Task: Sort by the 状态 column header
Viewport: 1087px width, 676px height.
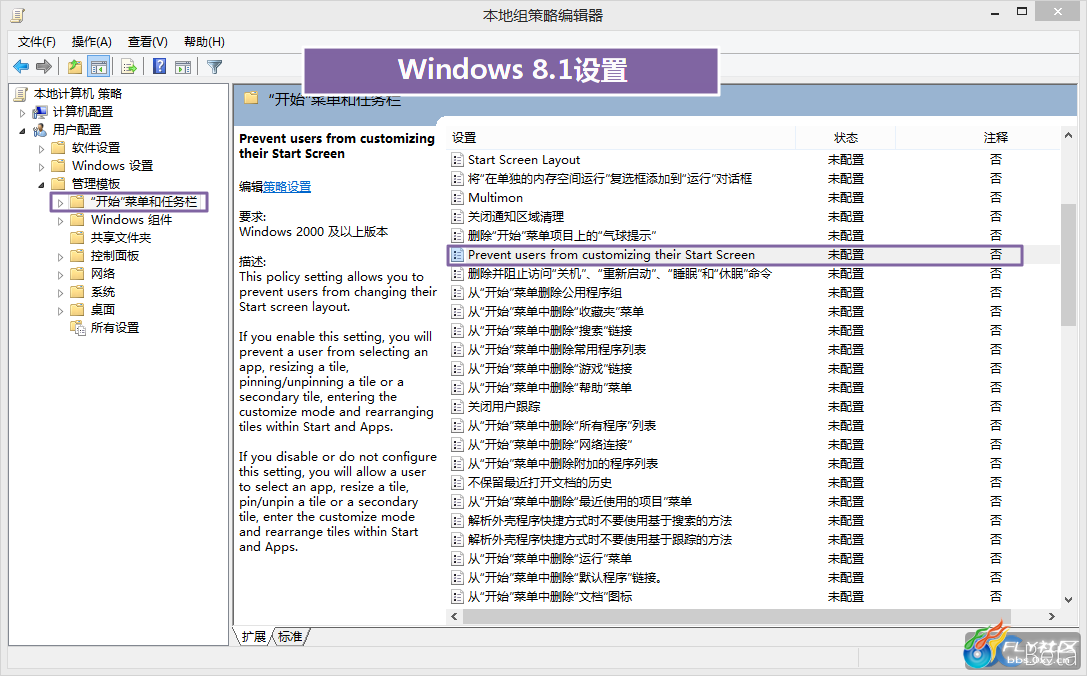Action: tap(845, 137)
